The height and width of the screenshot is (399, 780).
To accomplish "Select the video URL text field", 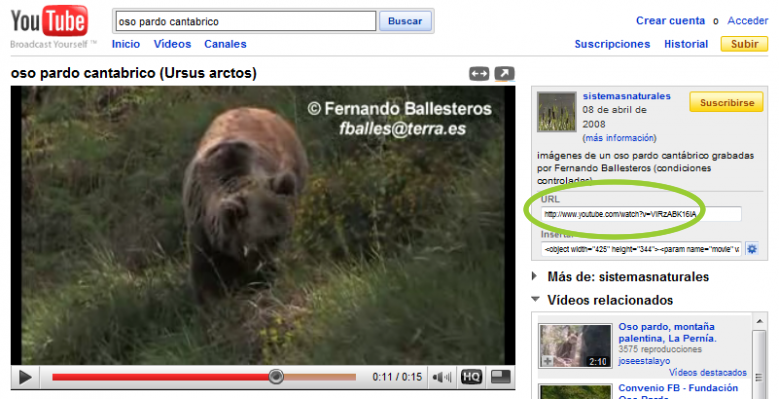I will click(641, 214).
